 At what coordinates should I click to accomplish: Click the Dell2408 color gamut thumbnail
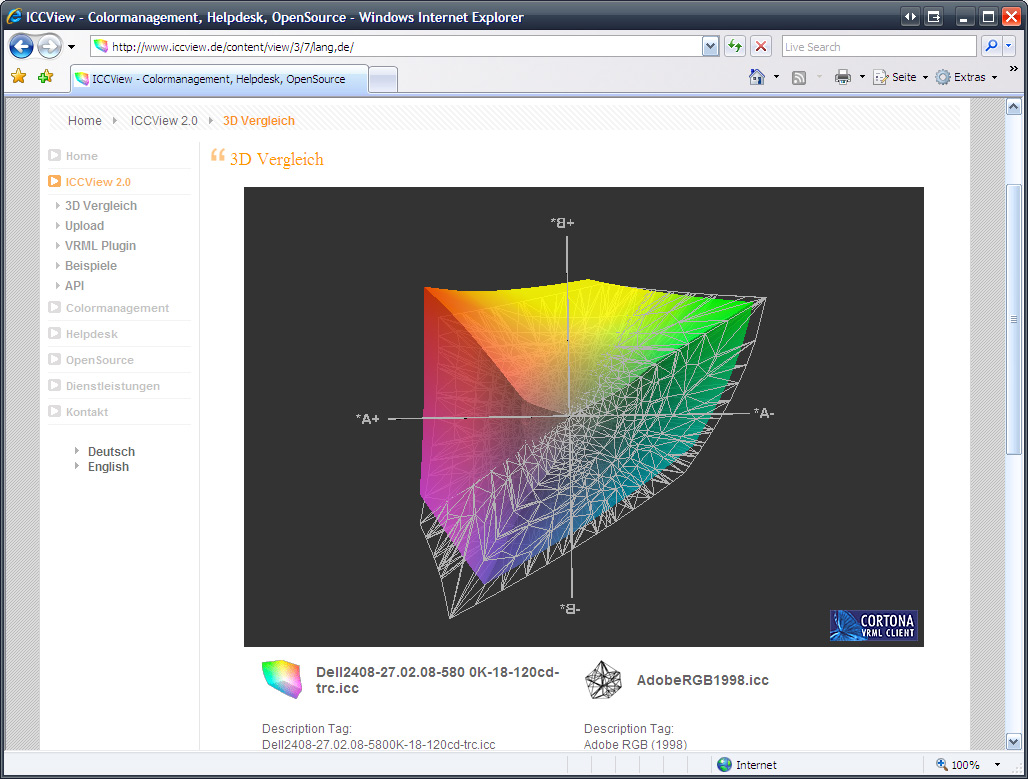pos(281,679)
